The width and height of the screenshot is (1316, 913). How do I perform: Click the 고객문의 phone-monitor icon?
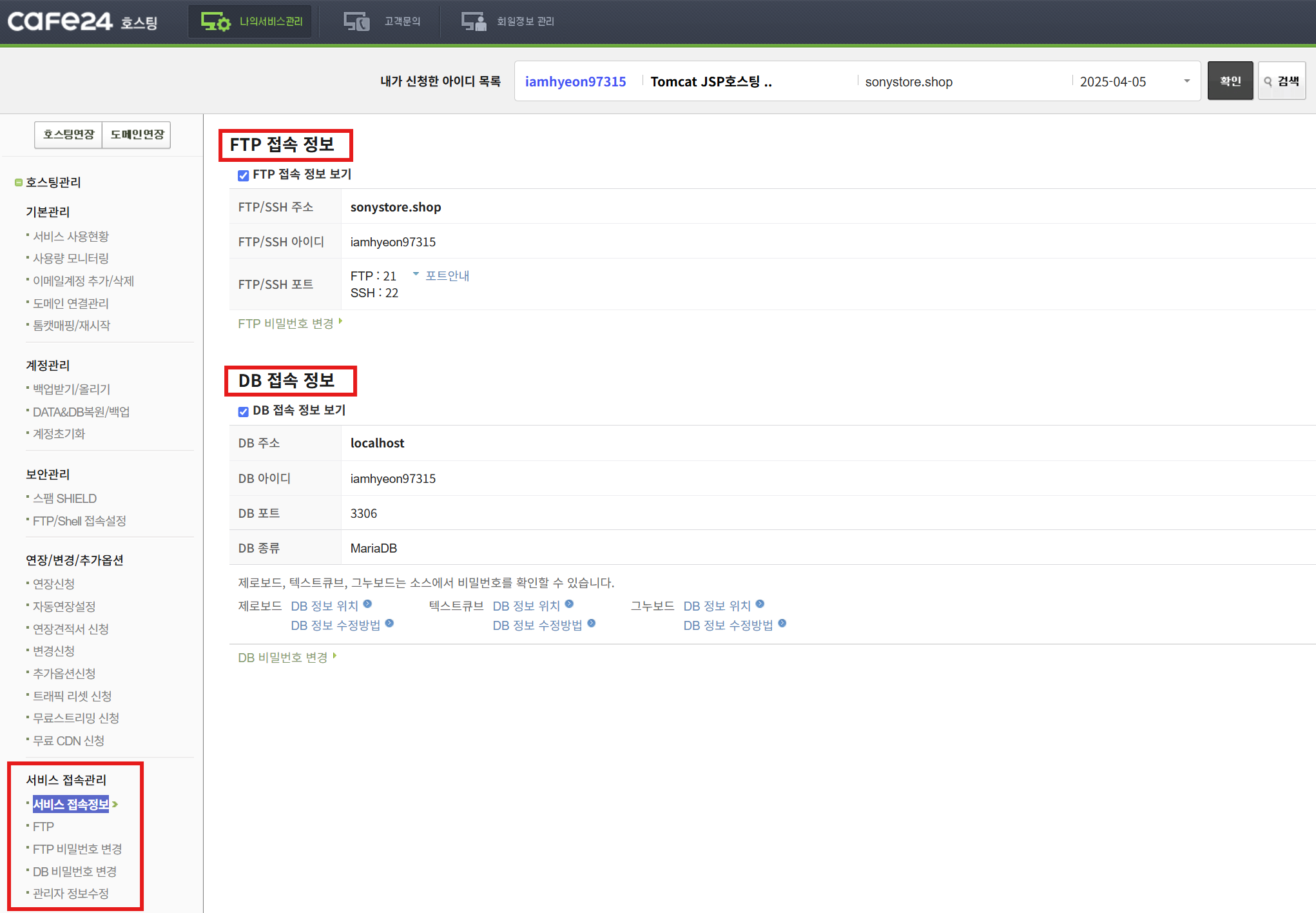coord(356,21)
